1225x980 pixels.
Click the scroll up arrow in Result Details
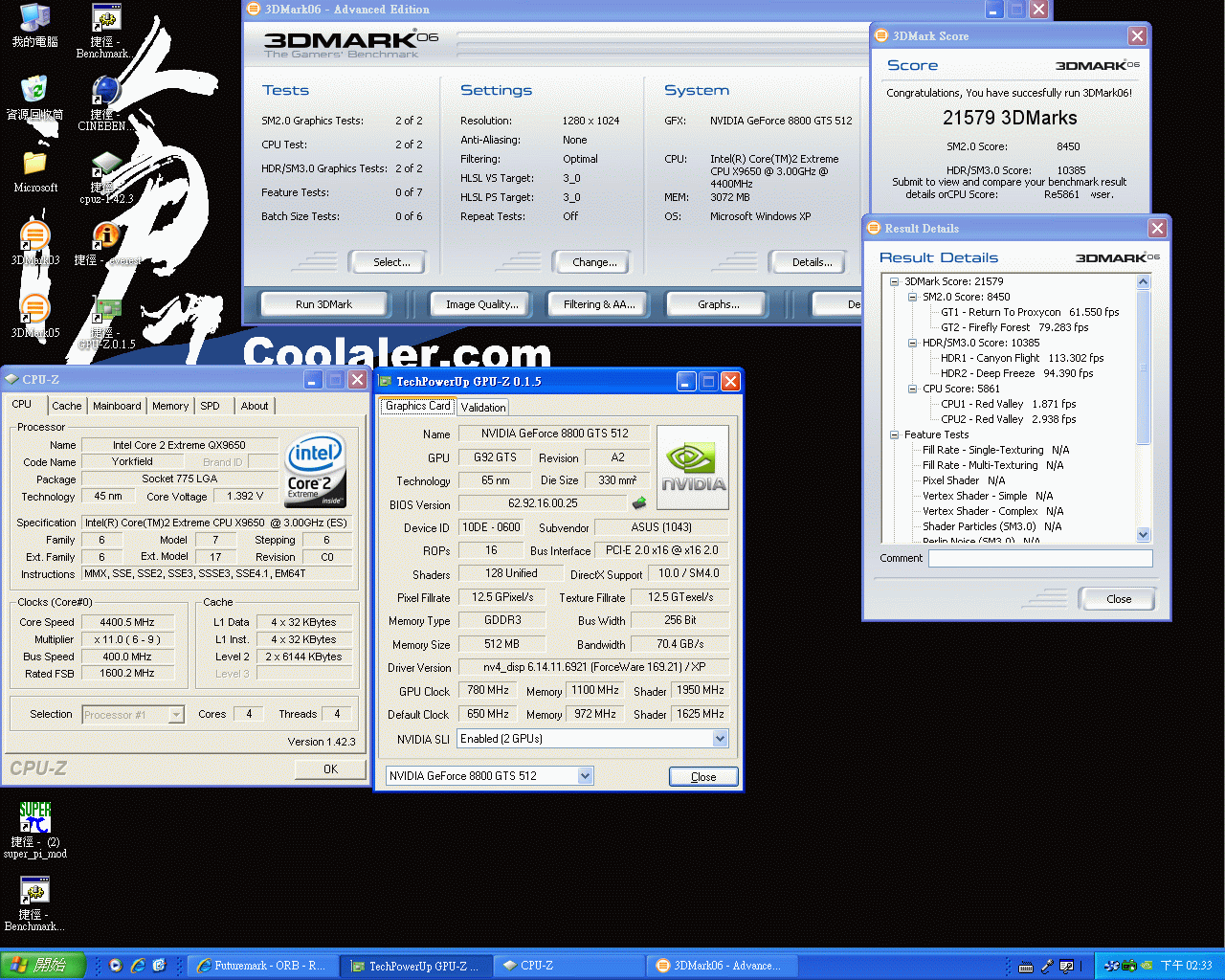(1143, 282)
